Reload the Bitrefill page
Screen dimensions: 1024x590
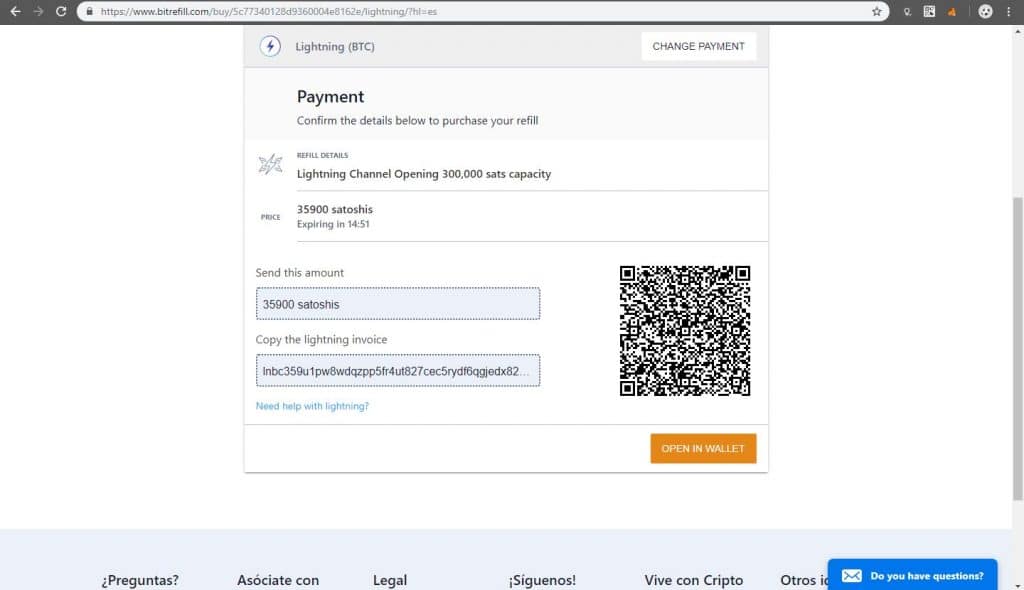coord(61,11)
